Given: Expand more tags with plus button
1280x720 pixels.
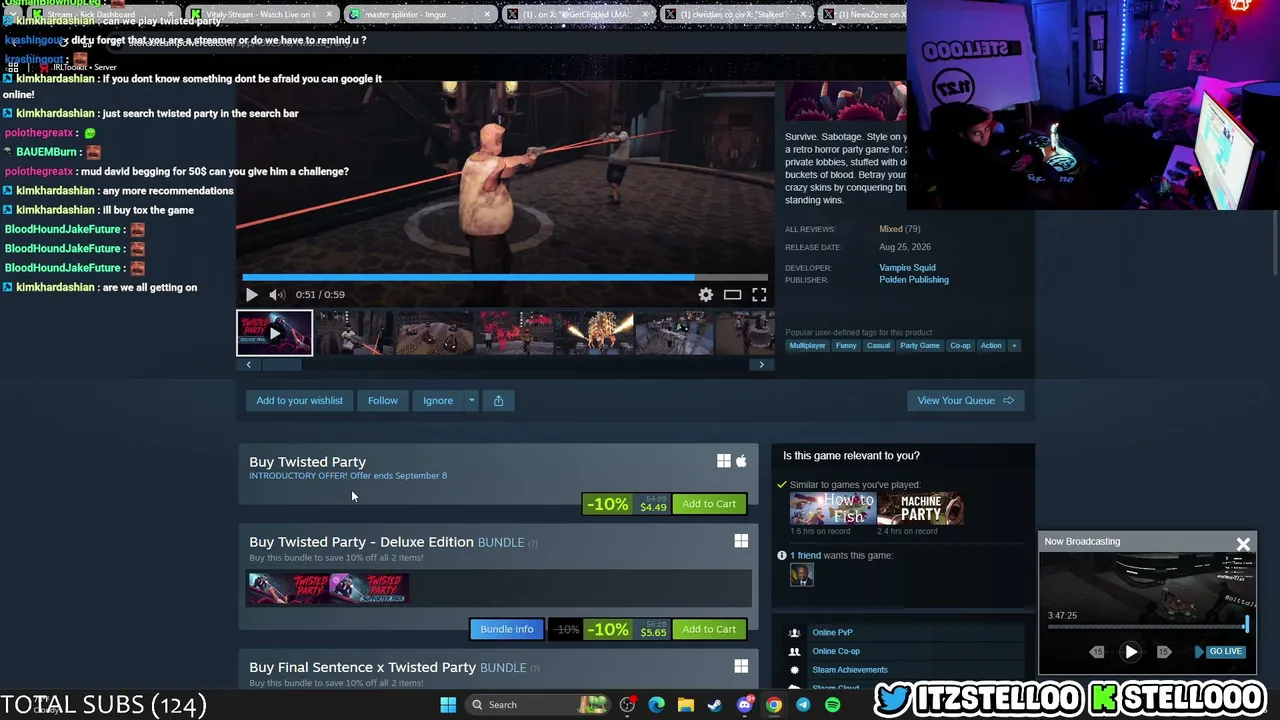Looking at the screenshot, I should click(1014, 346).
